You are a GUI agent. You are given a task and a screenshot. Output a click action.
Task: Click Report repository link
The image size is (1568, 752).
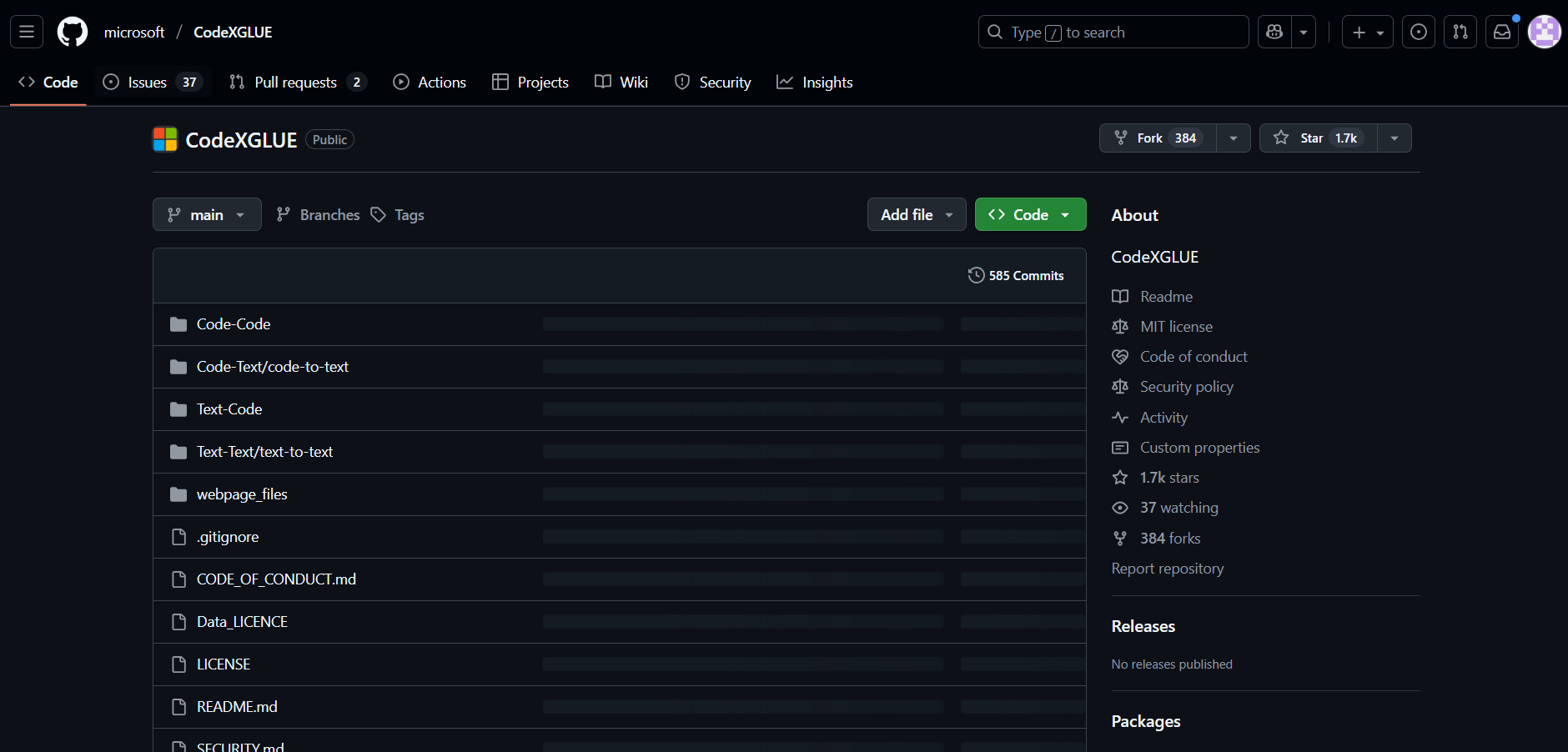1168,569
